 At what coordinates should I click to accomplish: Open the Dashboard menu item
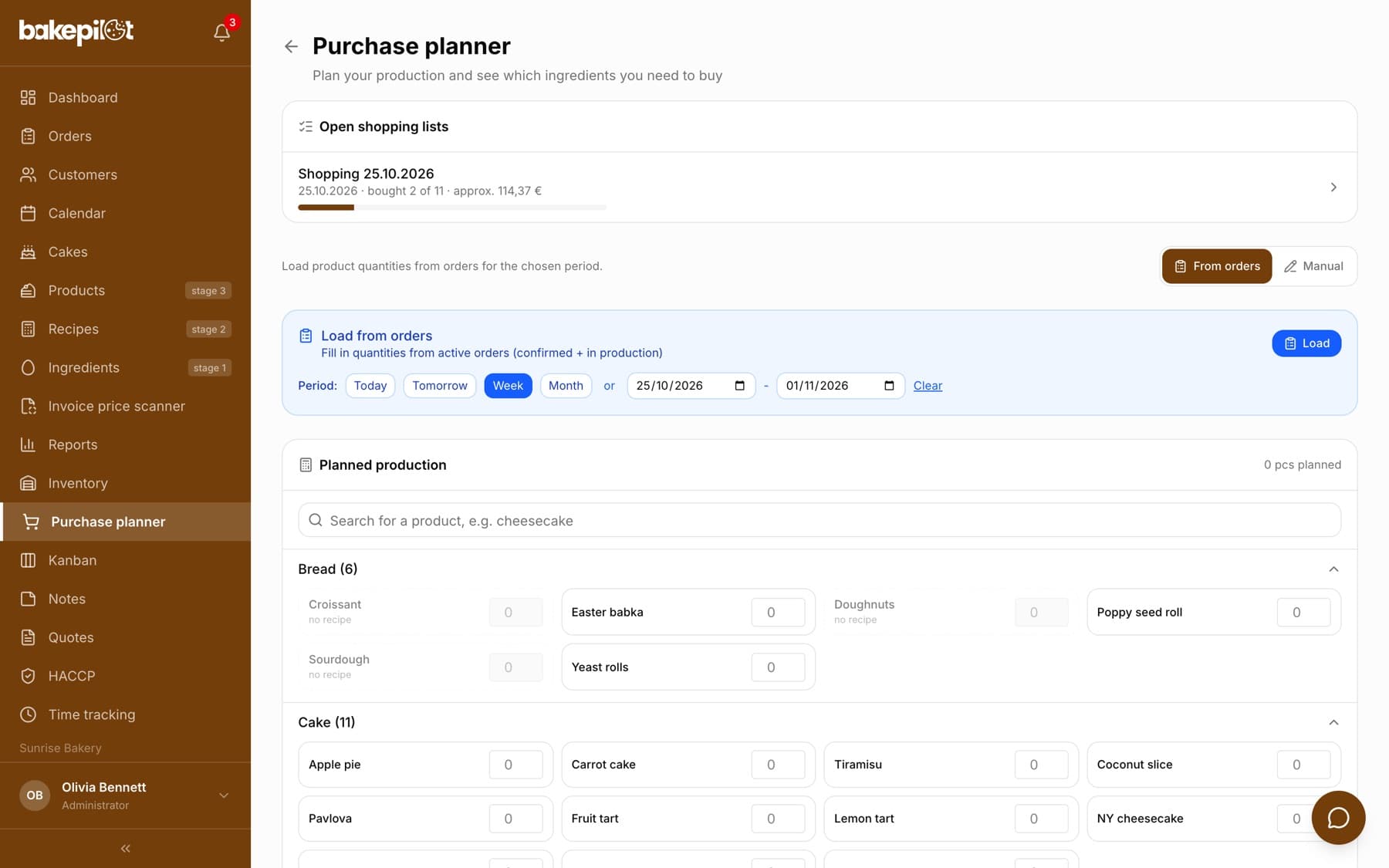point(125,97)
